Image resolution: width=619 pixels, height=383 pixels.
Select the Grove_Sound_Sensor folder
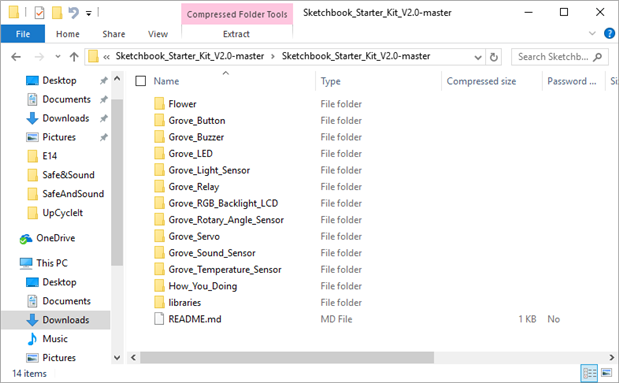click(205, 253)
